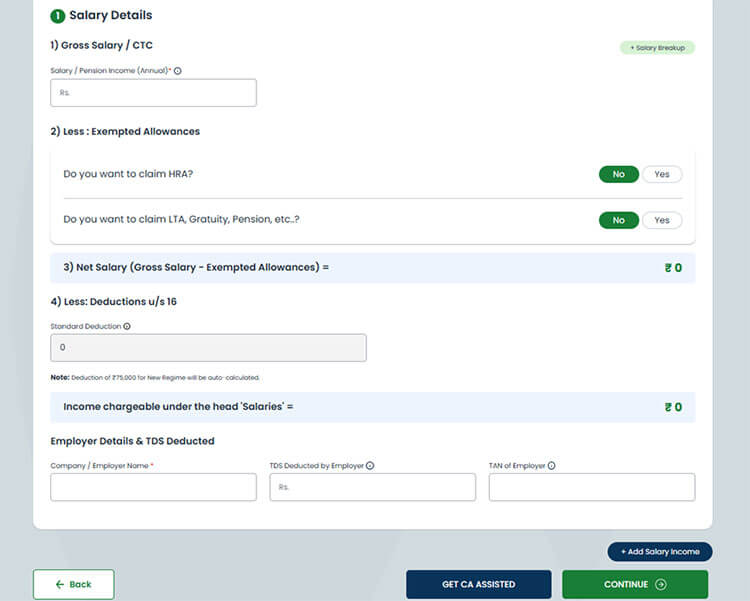
Task: Click the Standard Deduction field
Action: click(209, 348)
